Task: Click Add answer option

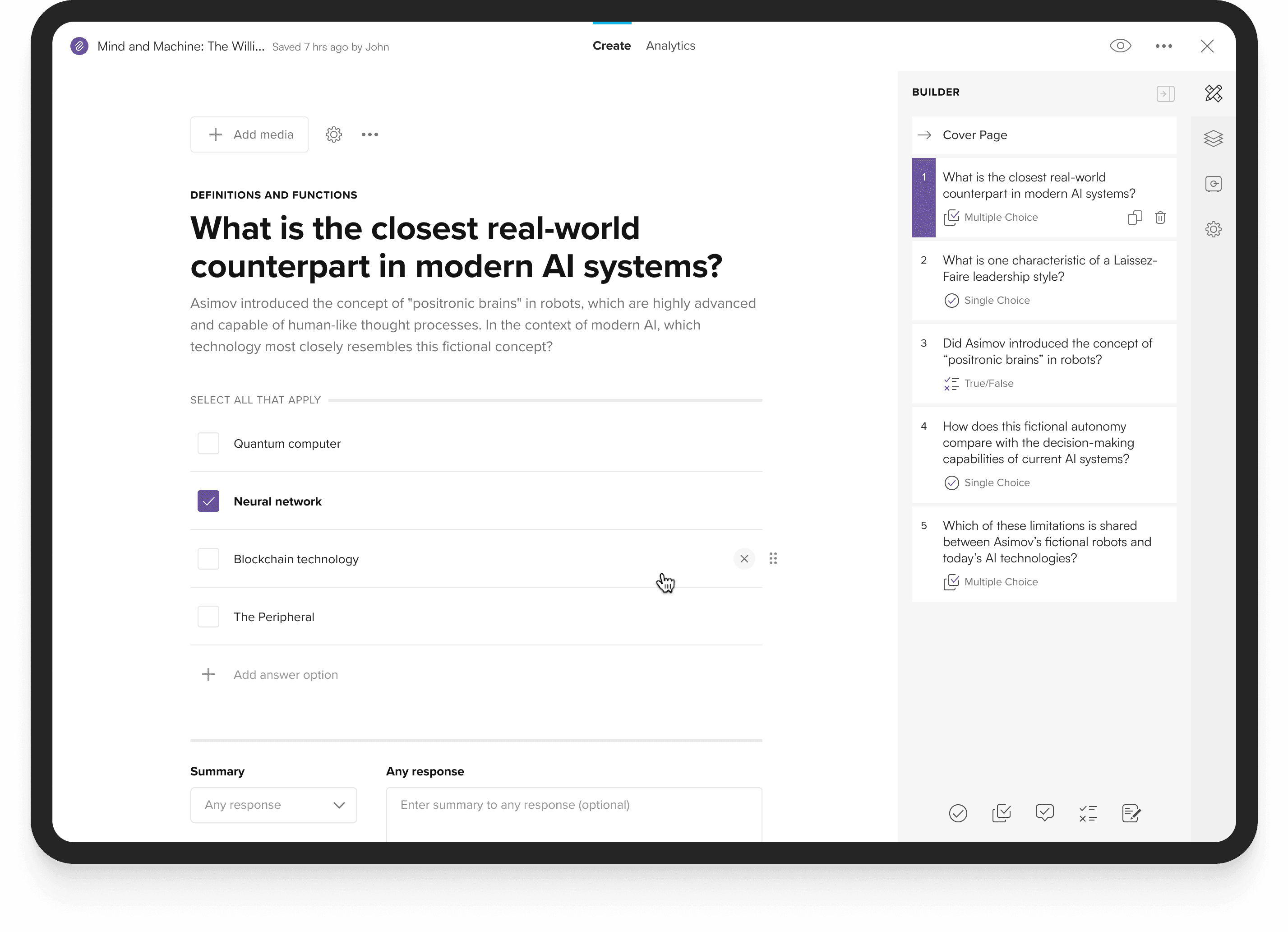Action: (285, 675)
